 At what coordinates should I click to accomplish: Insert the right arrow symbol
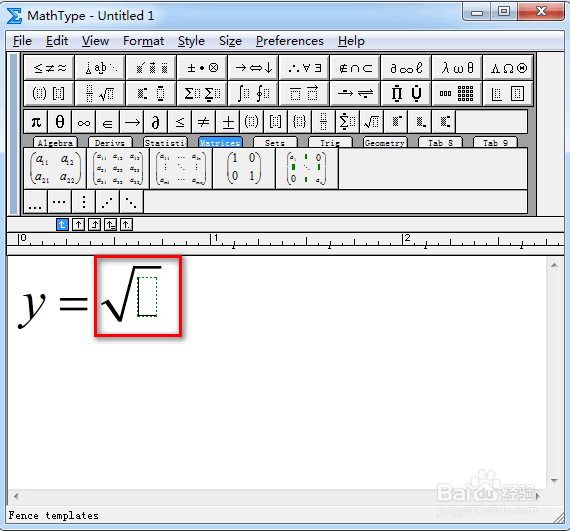[132, 122]
